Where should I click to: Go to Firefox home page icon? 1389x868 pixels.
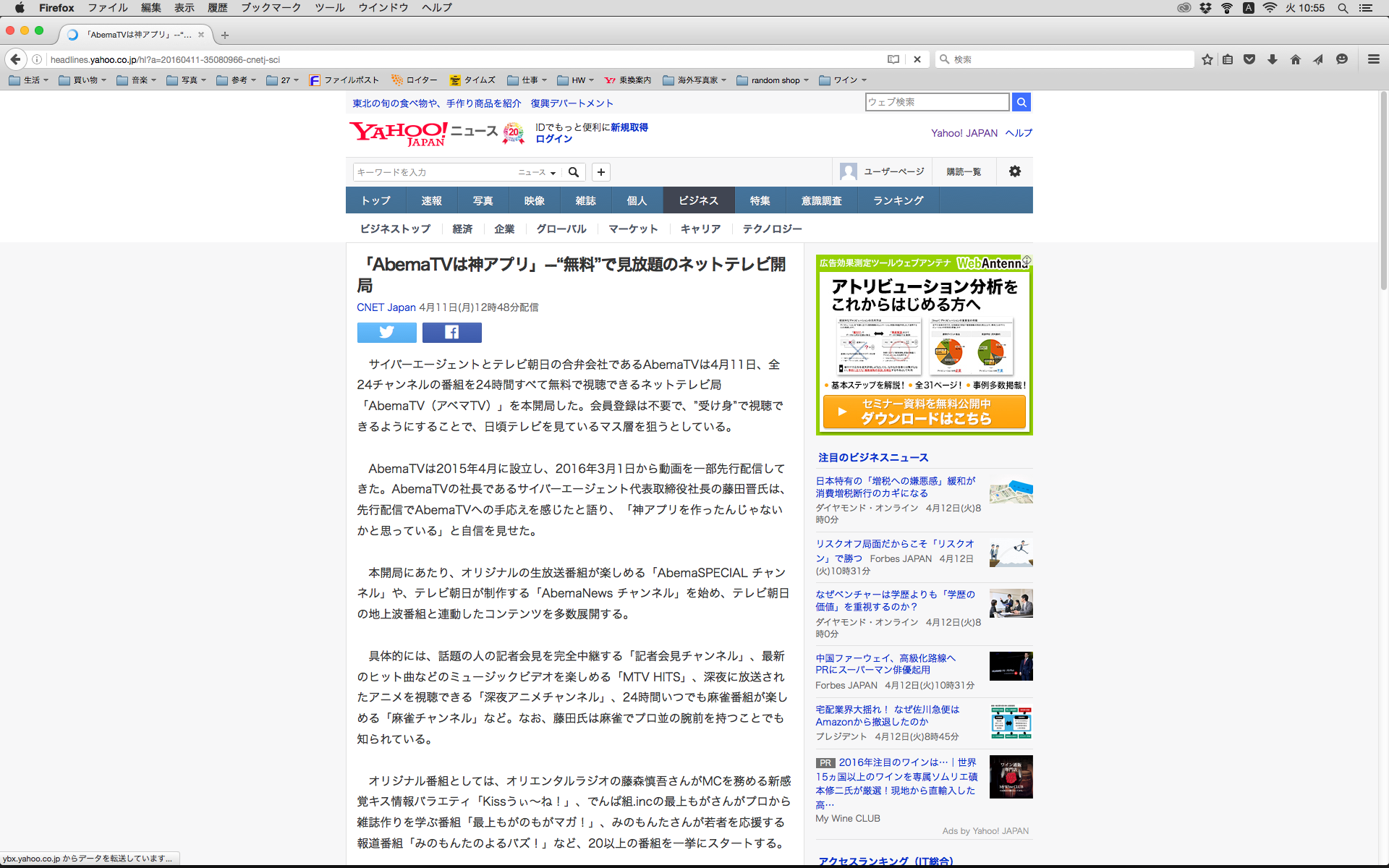click(x=1295, y=59)
